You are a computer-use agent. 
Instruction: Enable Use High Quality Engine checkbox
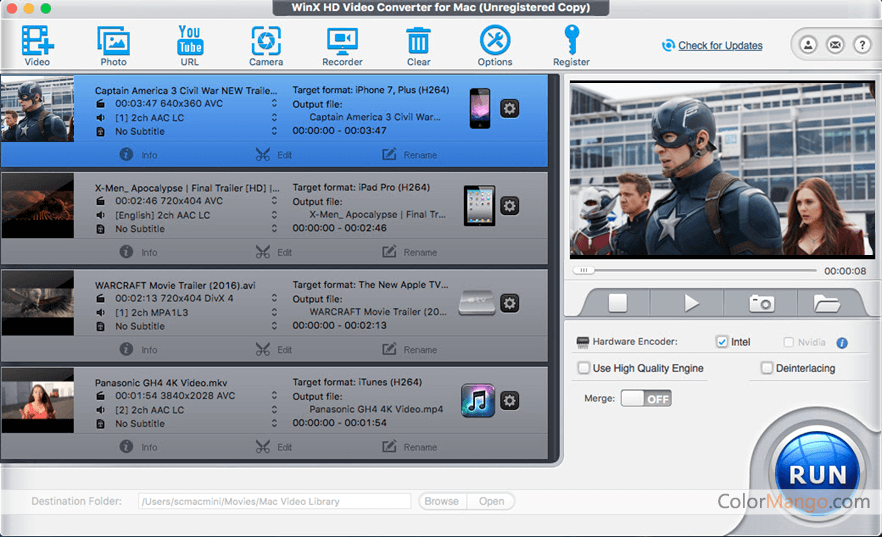(584, 368)
